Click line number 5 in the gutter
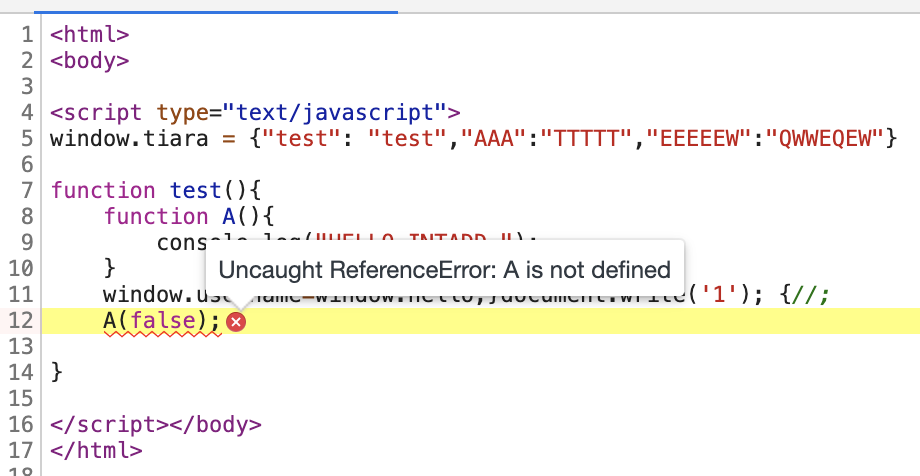The image size is (920, 476). tap(28, 139)
